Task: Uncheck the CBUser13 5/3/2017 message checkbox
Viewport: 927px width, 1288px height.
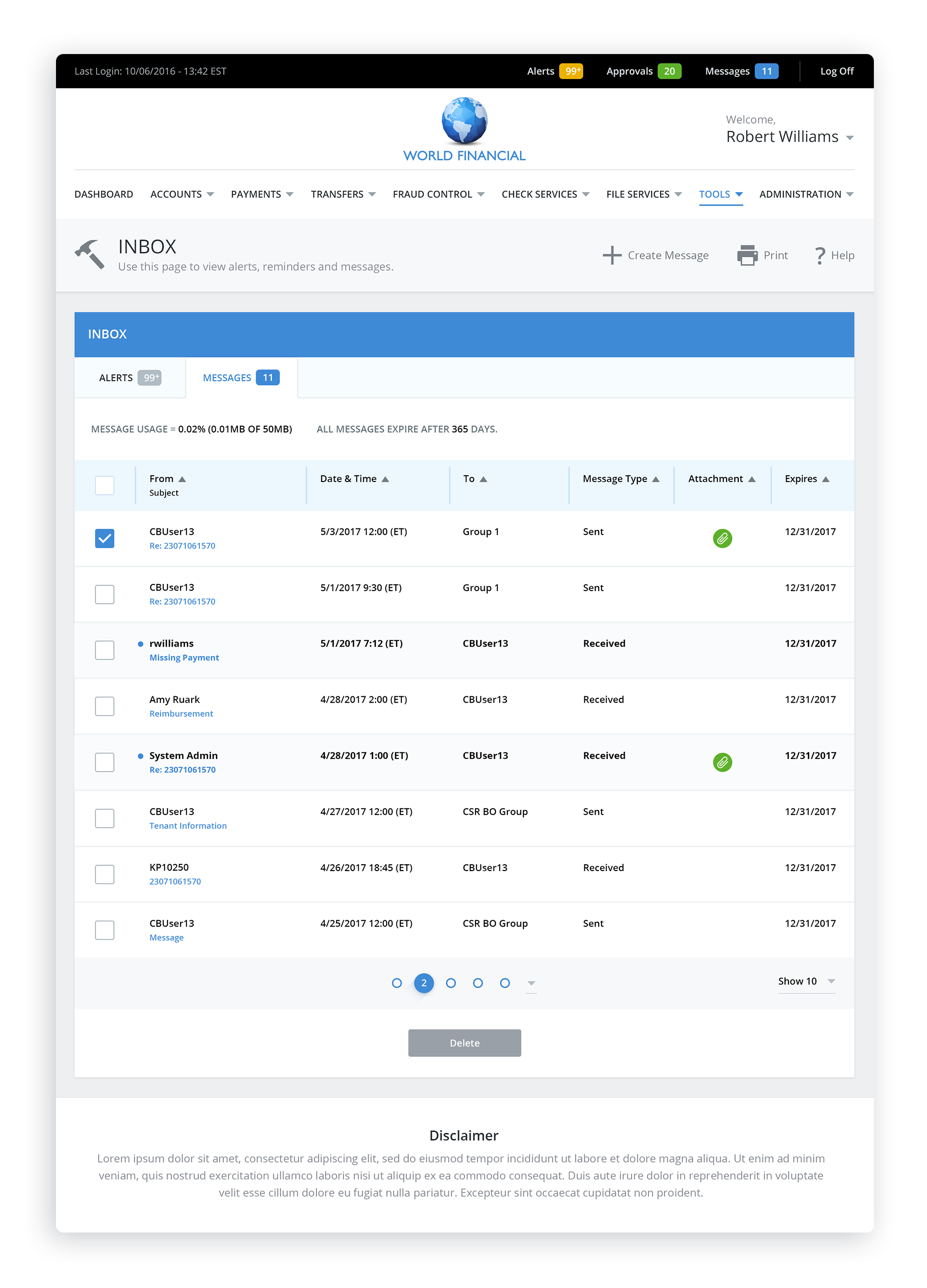Action: click(104, 538)
